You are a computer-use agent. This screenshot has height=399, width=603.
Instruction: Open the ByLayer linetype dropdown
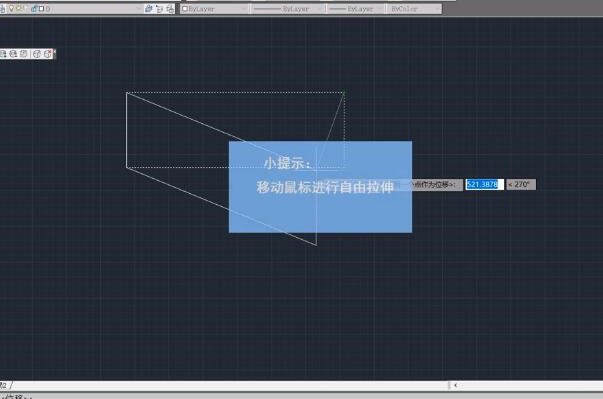tap(288, 8)
